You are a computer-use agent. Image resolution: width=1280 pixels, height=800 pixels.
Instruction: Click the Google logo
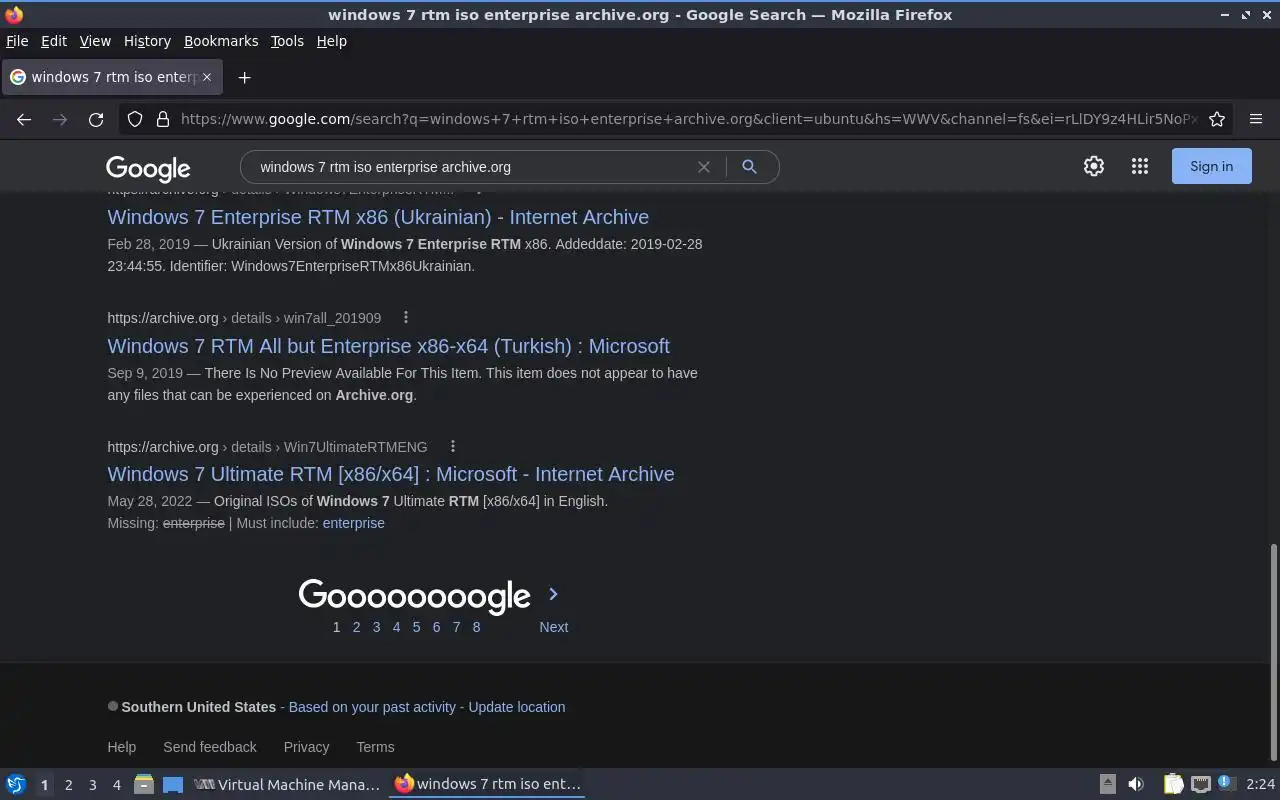[x=148, y=168]
